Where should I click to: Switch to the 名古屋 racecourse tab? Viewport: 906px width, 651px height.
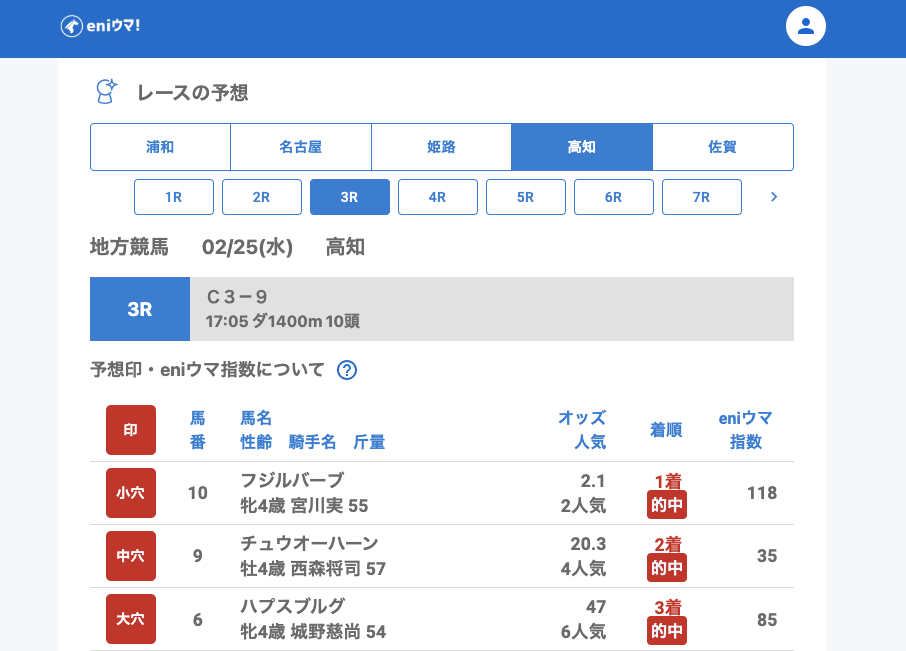coord(301,147)
